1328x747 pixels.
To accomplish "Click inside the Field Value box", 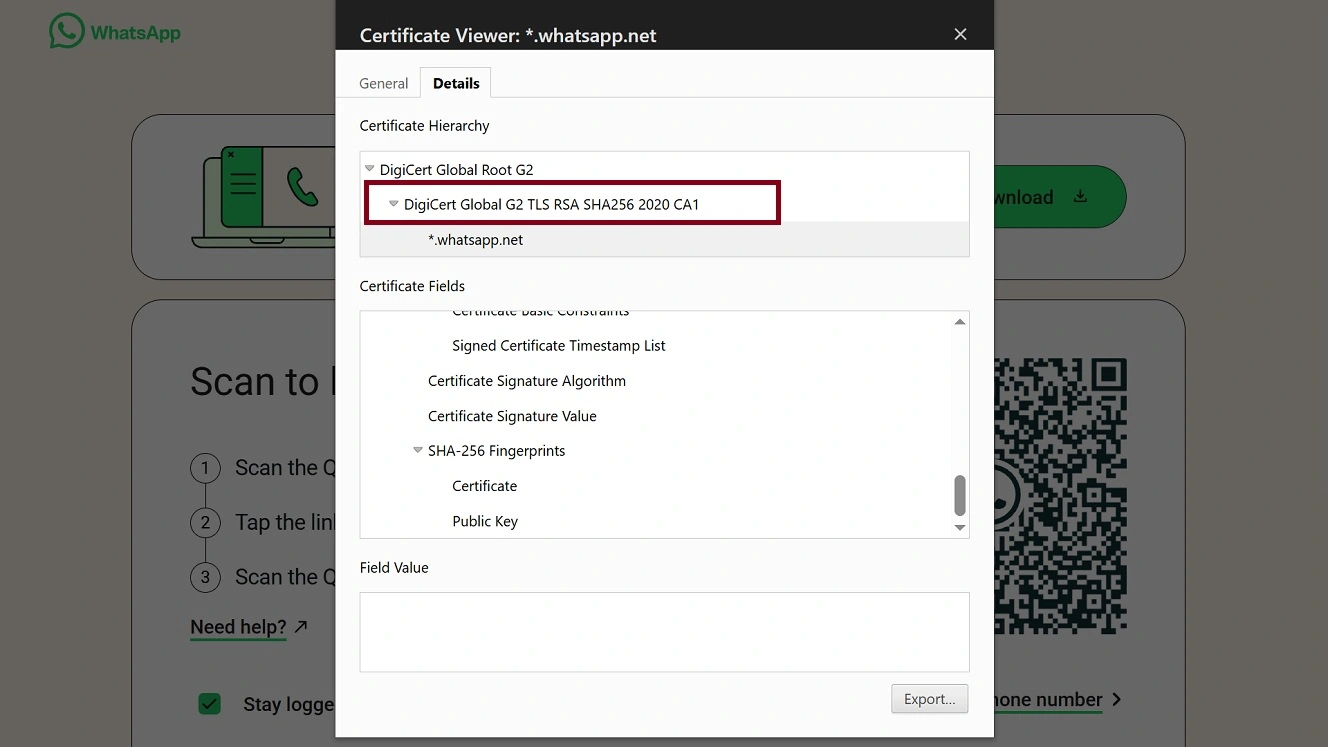I will 664,632.
